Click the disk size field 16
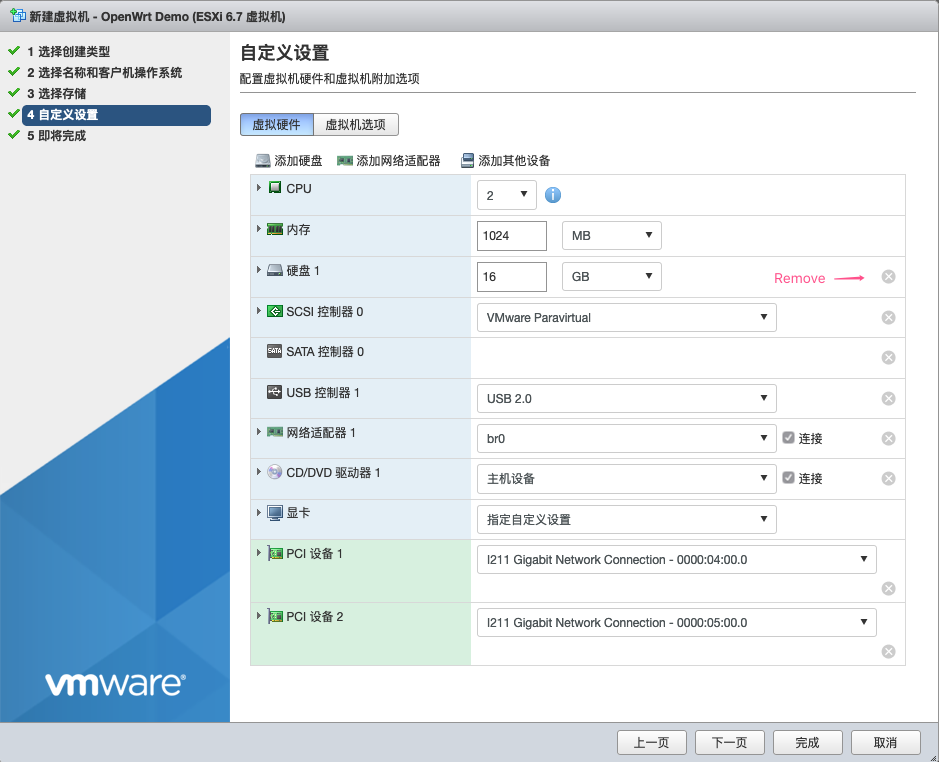The width and height of the screenshot is (939, 762). tap(512, 277)
